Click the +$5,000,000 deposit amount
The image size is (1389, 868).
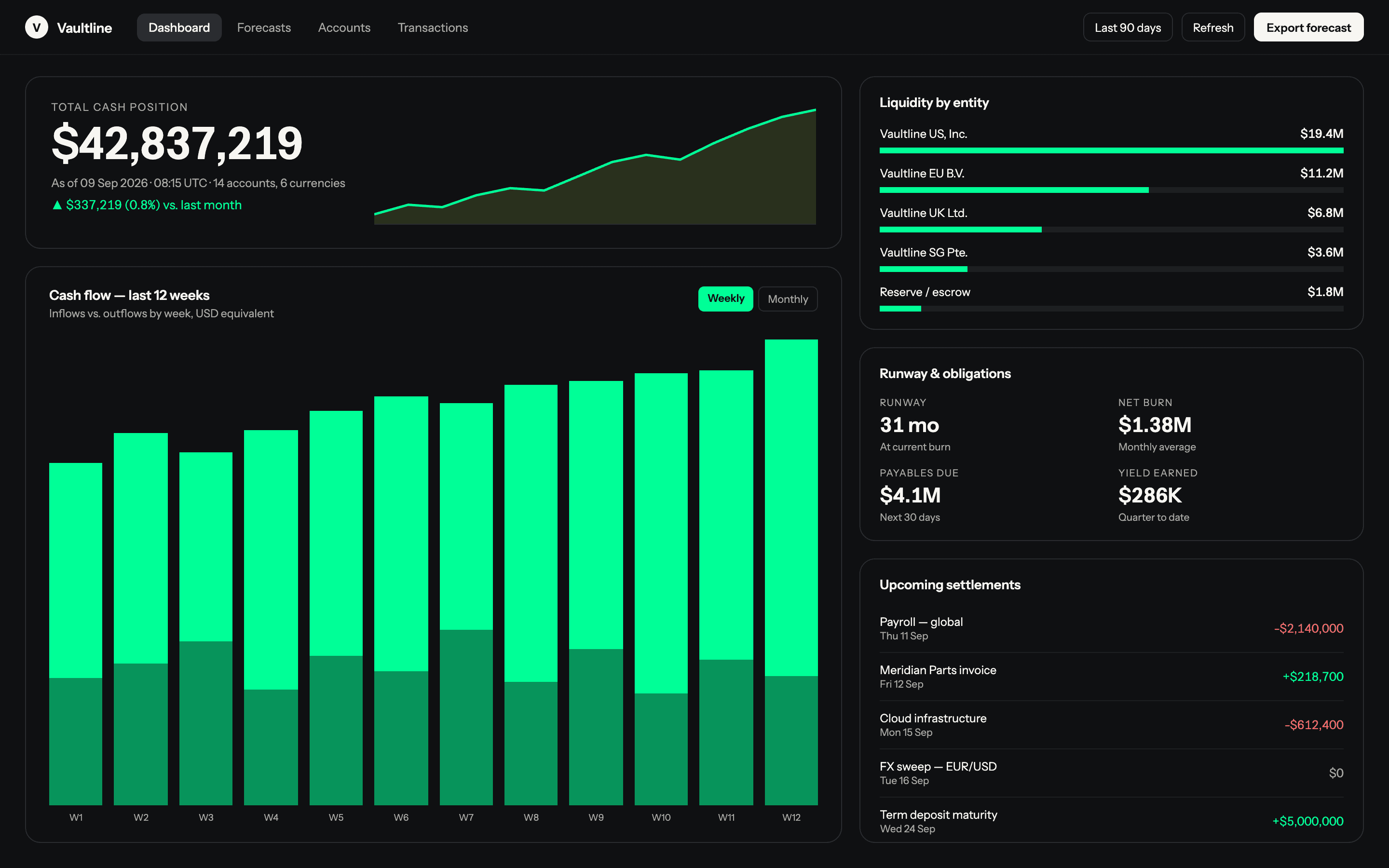click(1307, 822)
